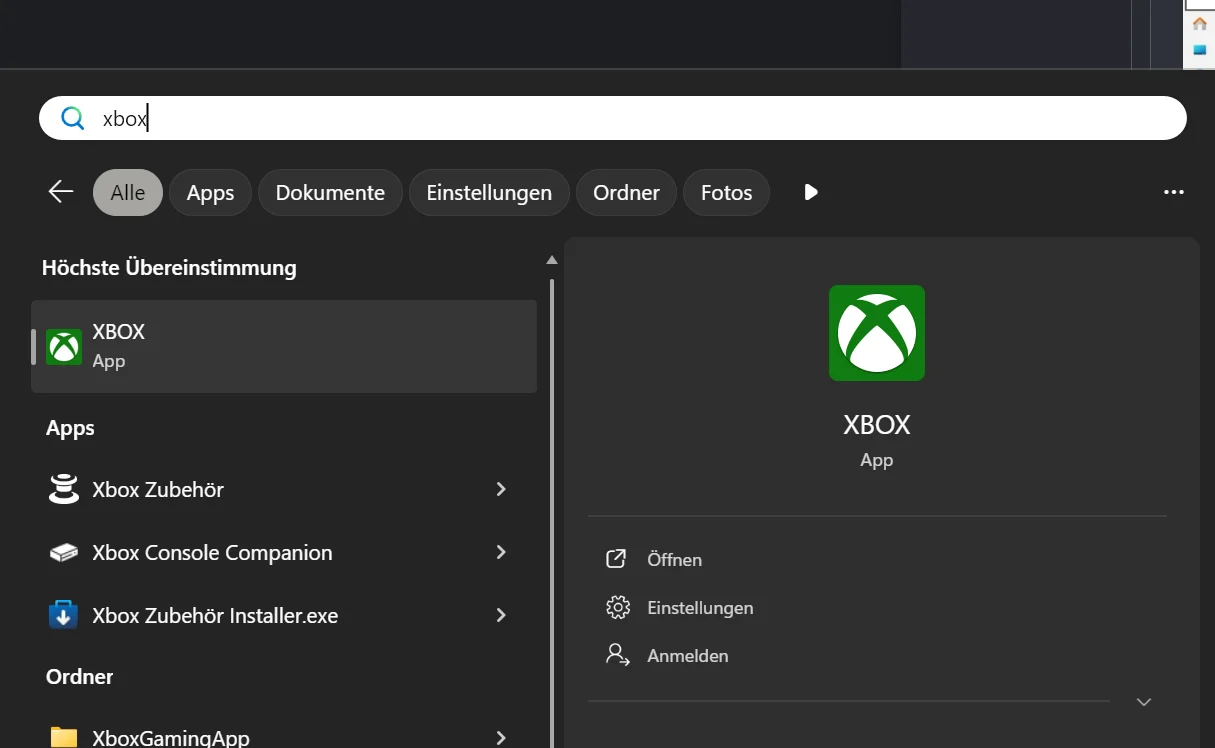Click the home icon in the background window
Viewport: 1215px width, 748px height.
tap(1200, 24)
